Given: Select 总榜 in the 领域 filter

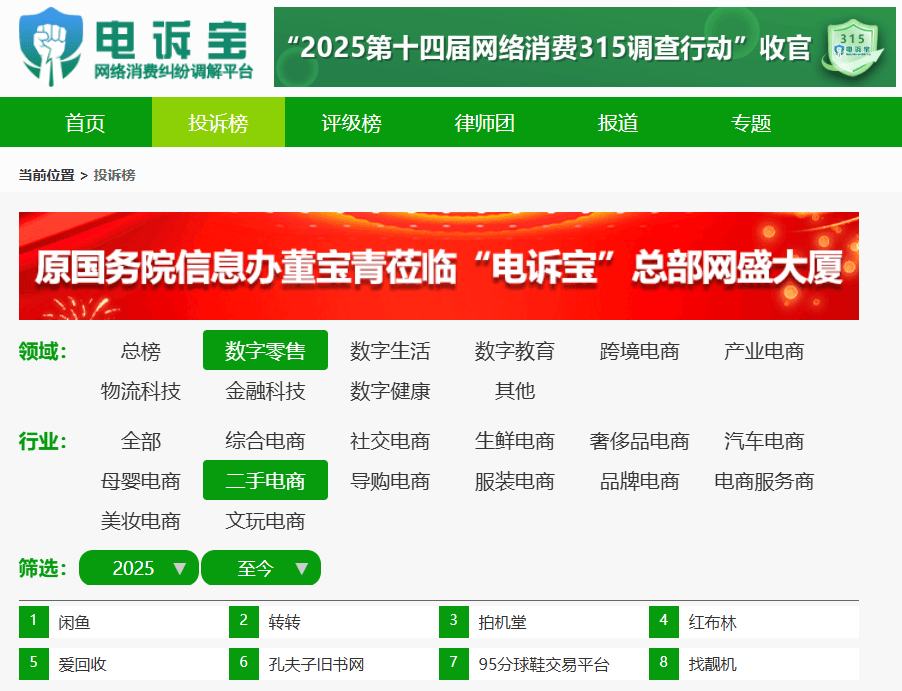Looking at the screenshot, I should [x=140, y=351].
